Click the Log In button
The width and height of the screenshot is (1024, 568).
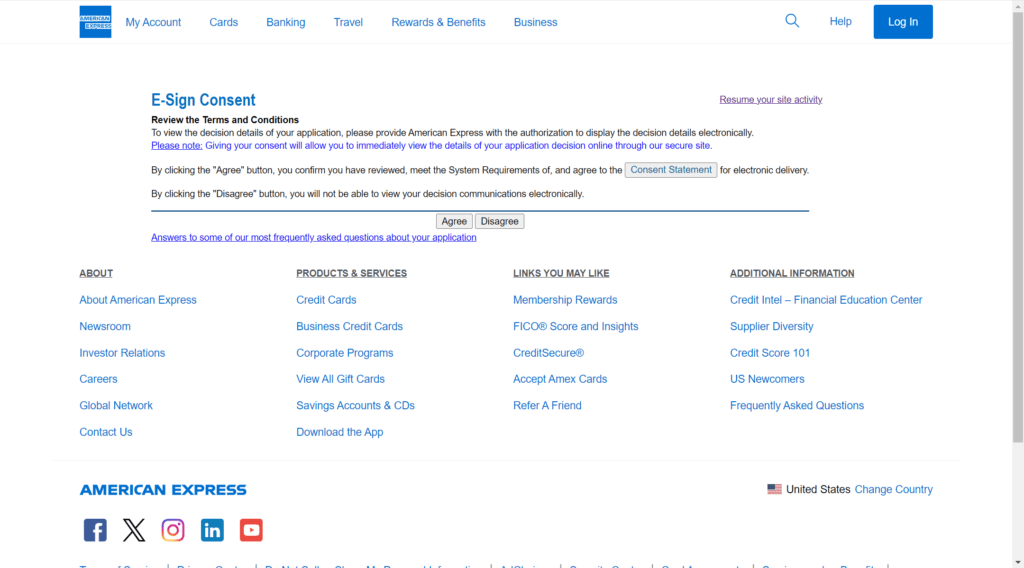(x=903, y=22)
